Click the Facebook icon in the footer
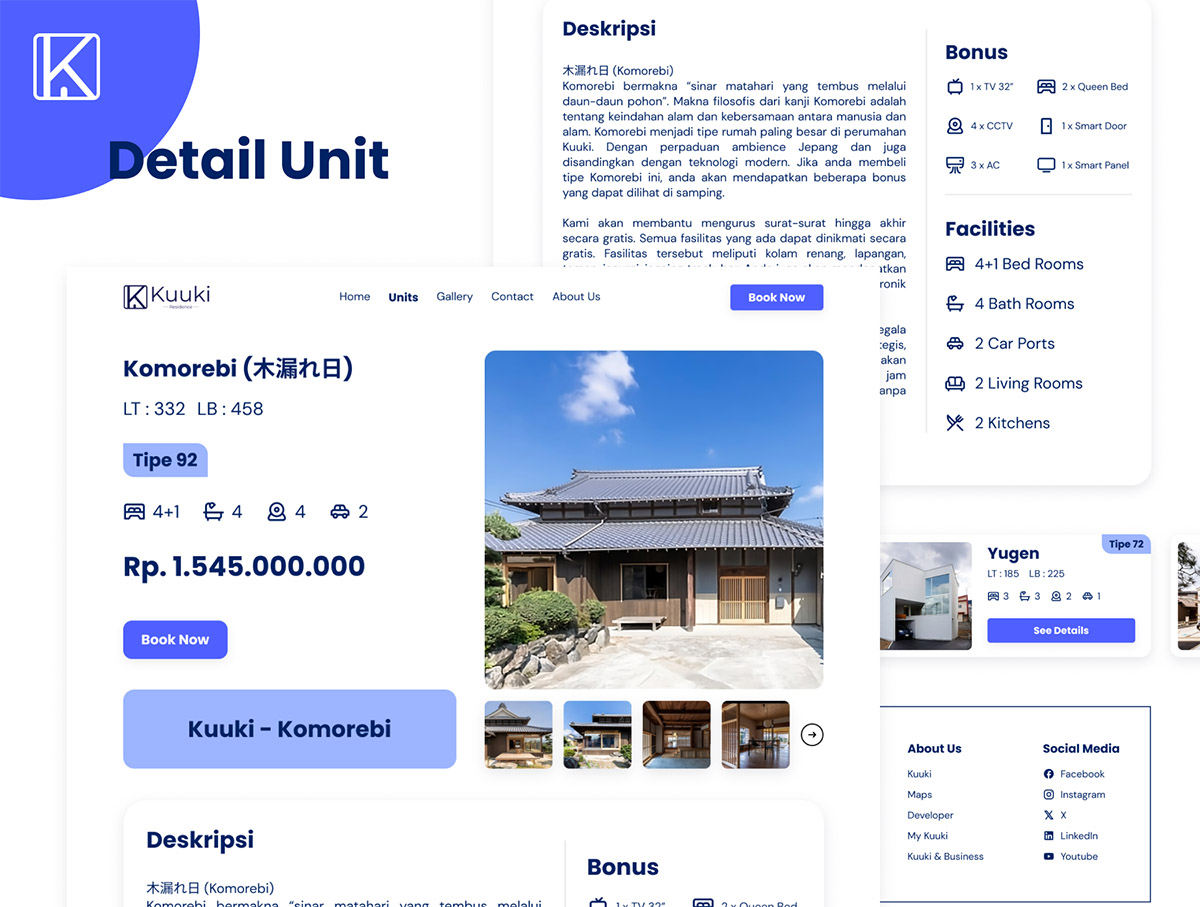The width and height of the screenshot is (1200, 907). (1048, 774)
